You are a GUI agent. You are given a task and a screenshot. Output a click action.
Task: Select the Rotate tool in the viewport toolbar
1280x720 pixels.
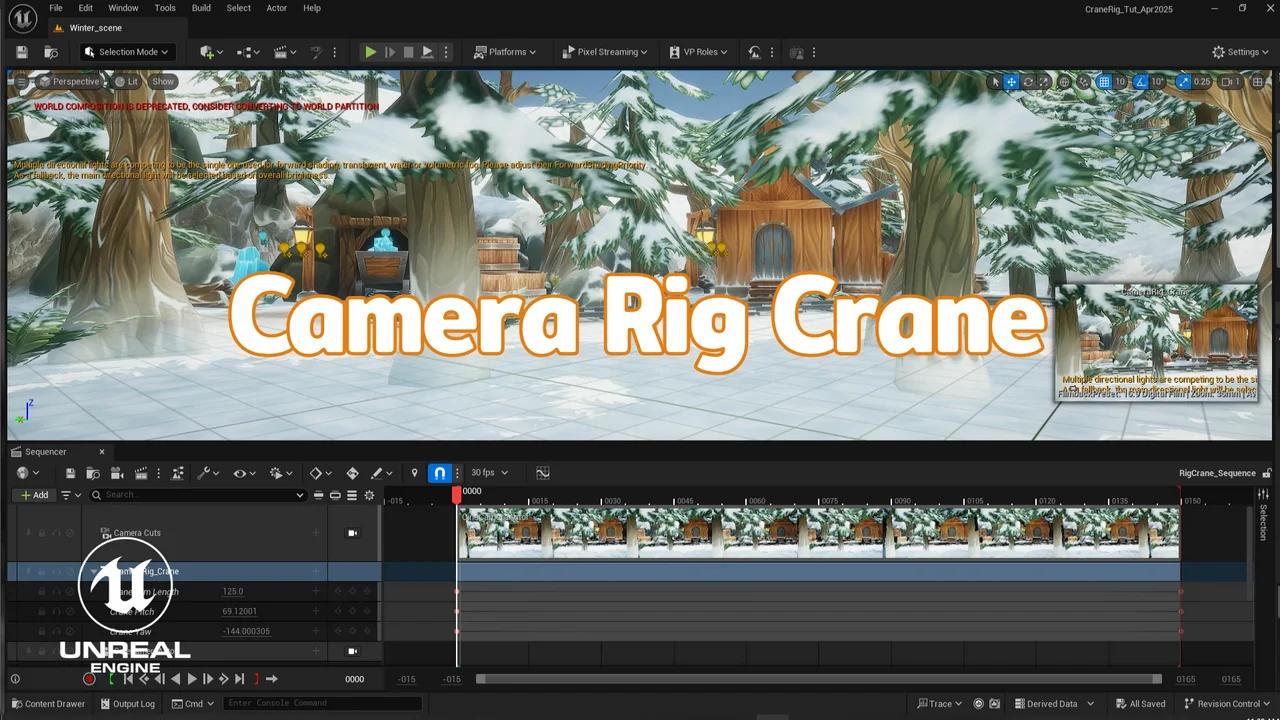[x=1027, y=82]
